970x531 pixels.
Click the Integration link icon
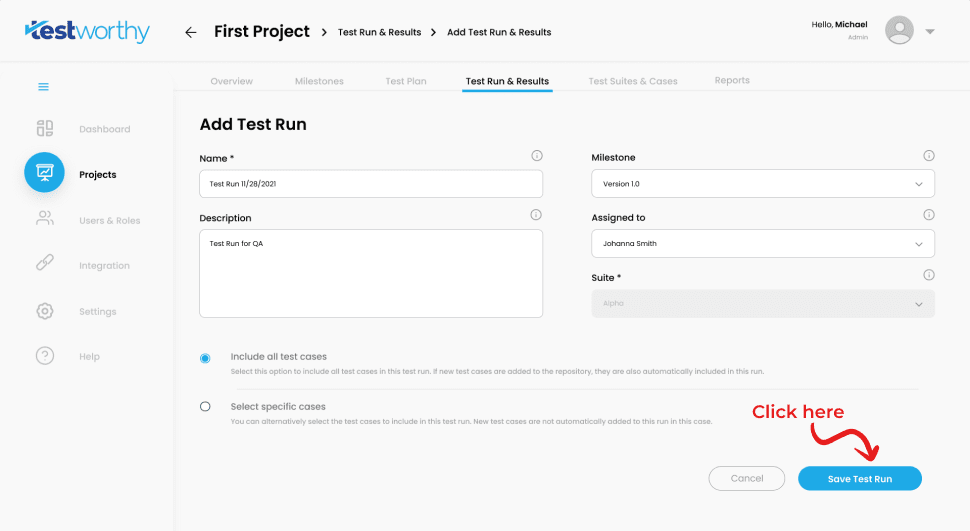coord(44,264)
